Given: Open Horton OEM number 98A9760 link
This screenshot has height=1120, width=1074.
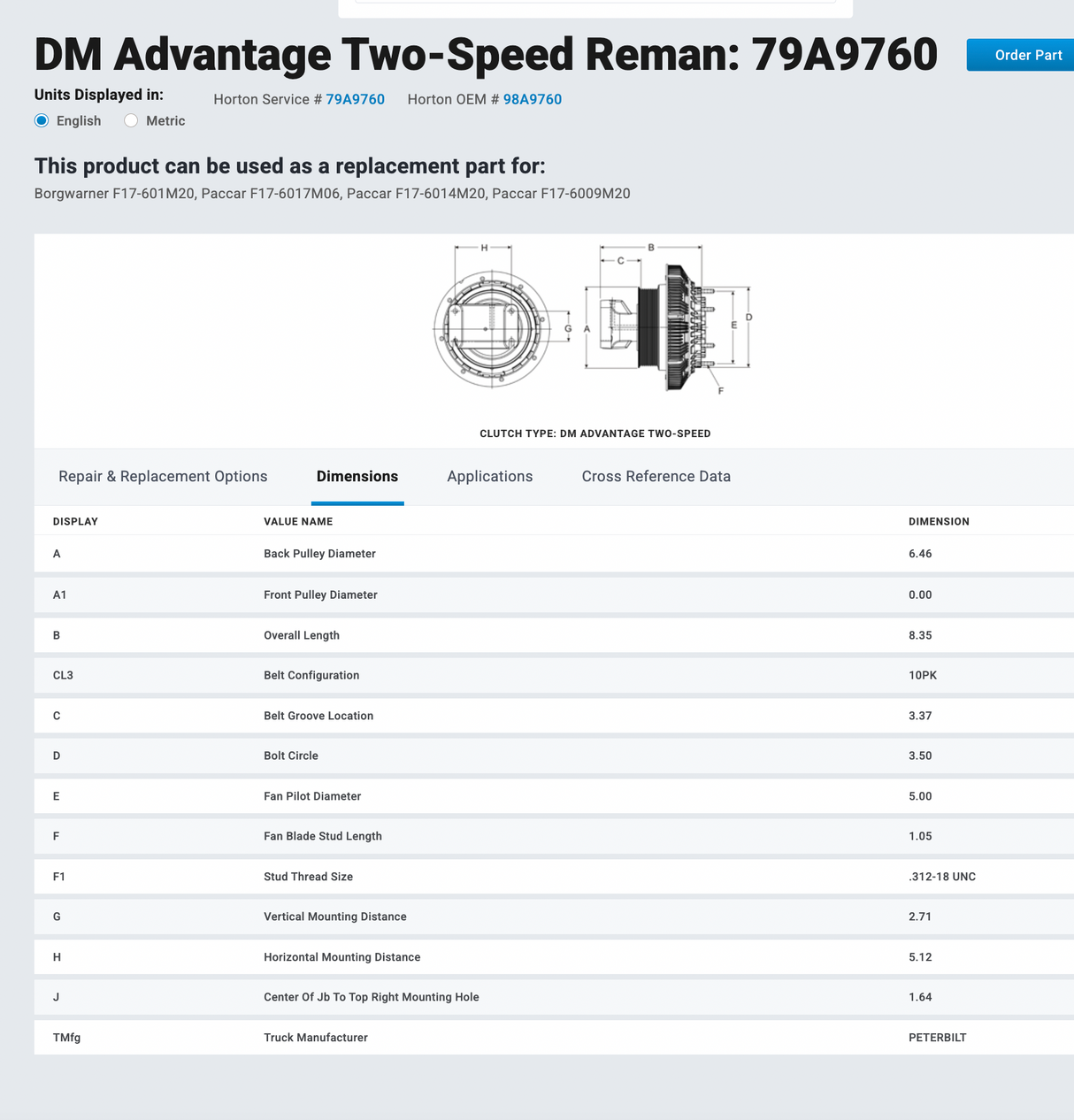Looking at the screenshot, I should (x=533, y=99).
